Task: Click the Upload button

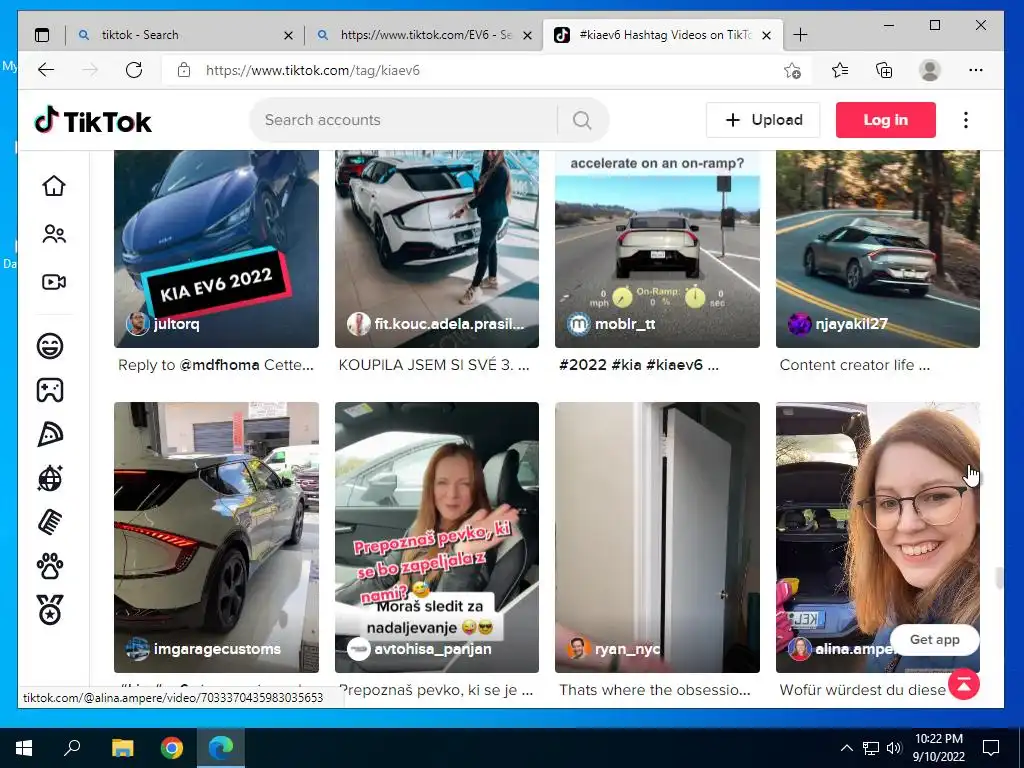Action: click(x=763, y=120)
